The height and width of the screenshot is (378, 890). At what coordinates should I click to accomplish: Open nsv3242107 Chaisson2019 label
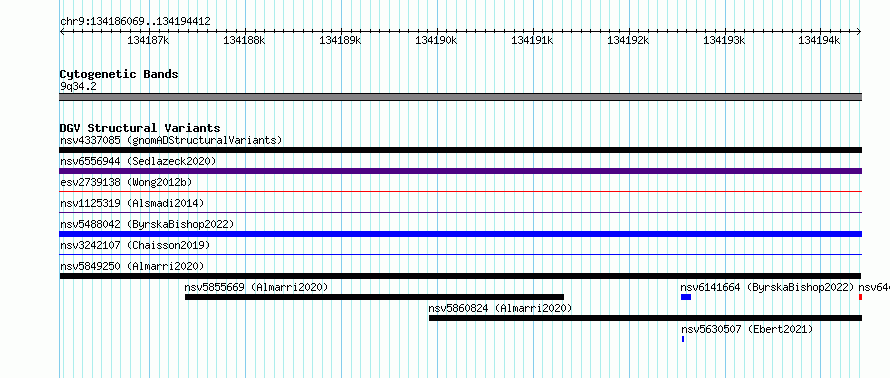[x=135, y=245]
